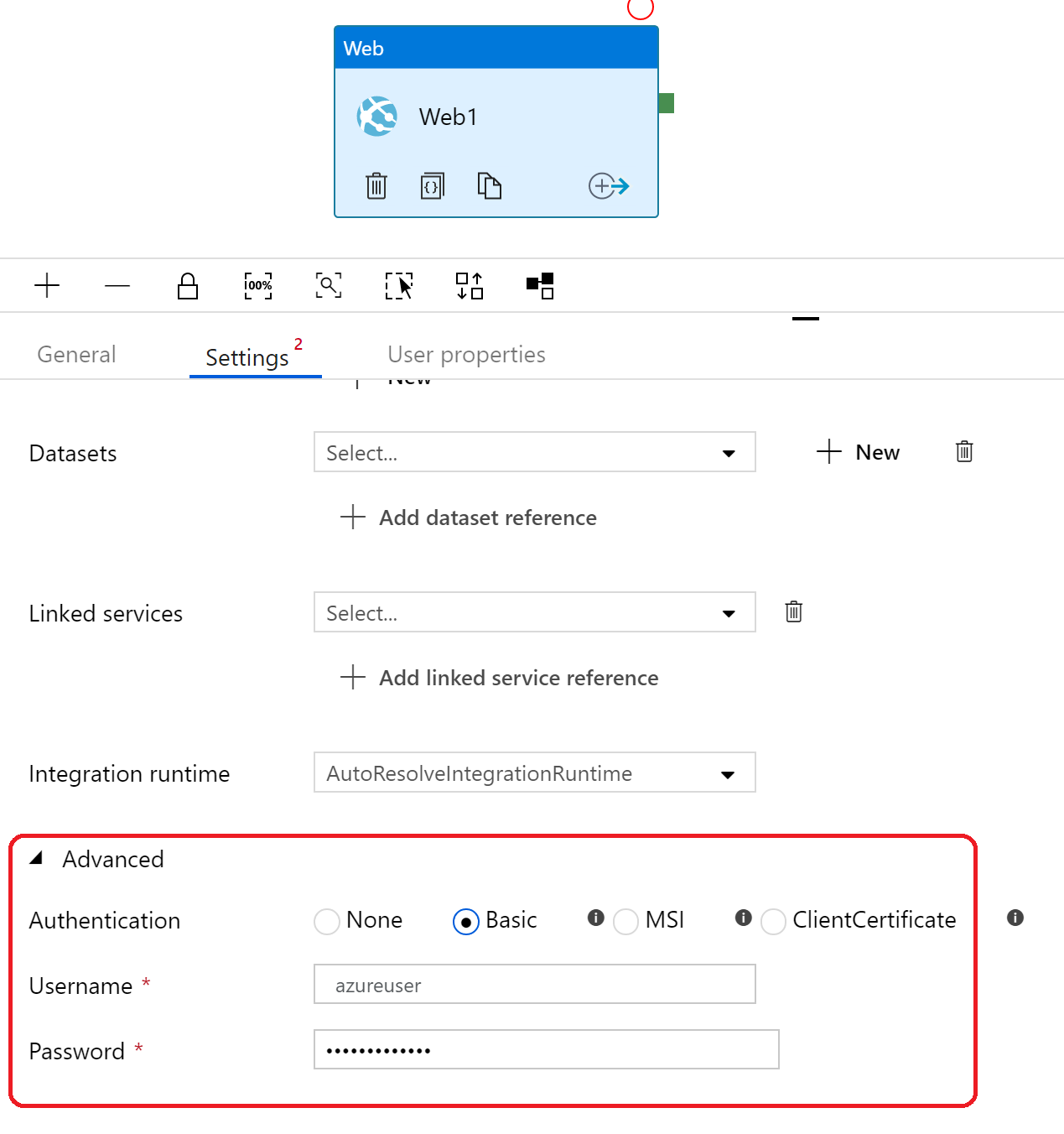Image resolution: width=1064 pixels, height=1134 pixels.
Task: Zoom out on the pipeline canvas
Action: (117, 286)
